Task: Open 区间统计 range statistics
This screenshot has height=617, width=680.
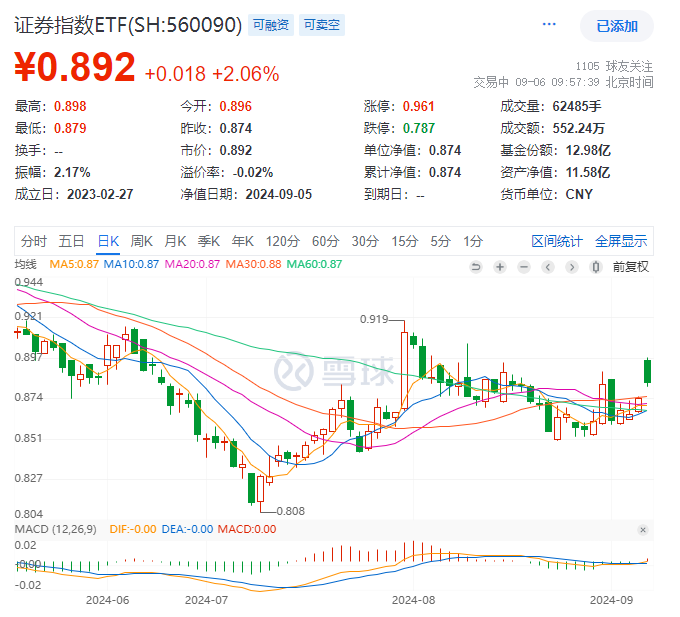Action: pos(557,241)
